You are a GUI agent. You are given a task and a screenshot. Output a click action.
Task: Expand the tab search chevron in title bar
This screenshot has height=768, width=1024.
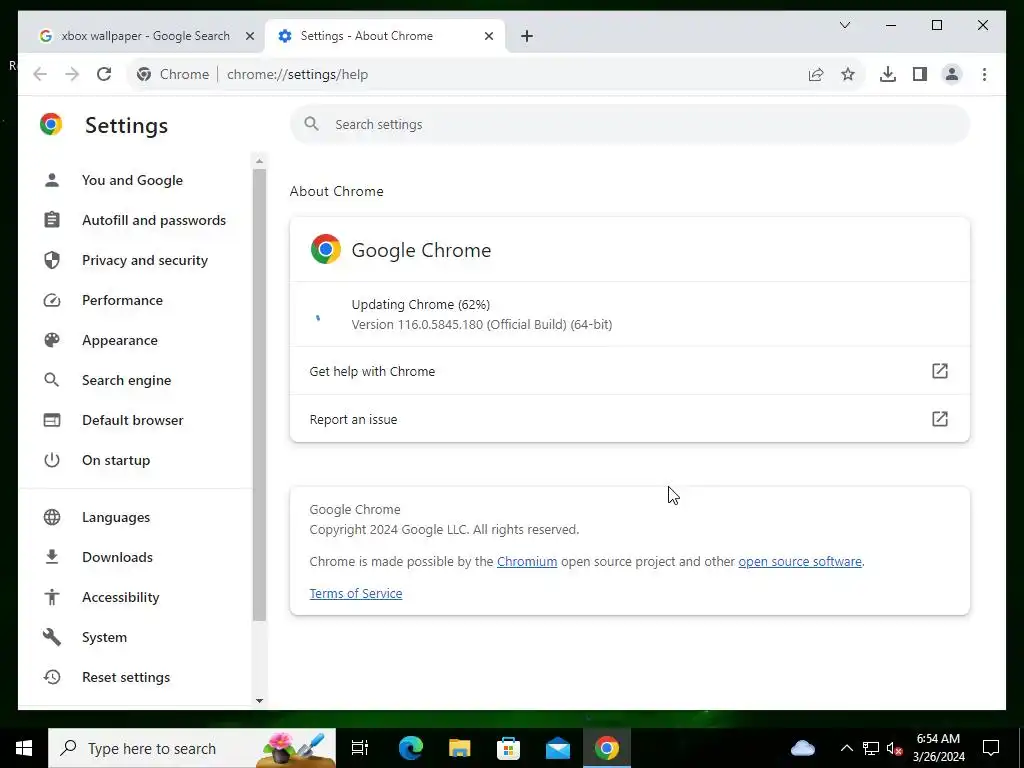pyautogui.click(x=845, y=25)
